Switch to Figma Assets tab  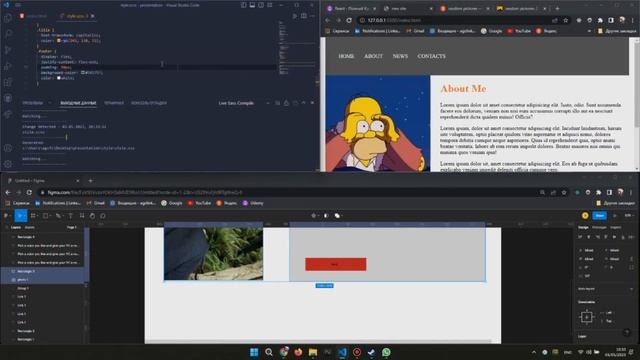point(29,227)
